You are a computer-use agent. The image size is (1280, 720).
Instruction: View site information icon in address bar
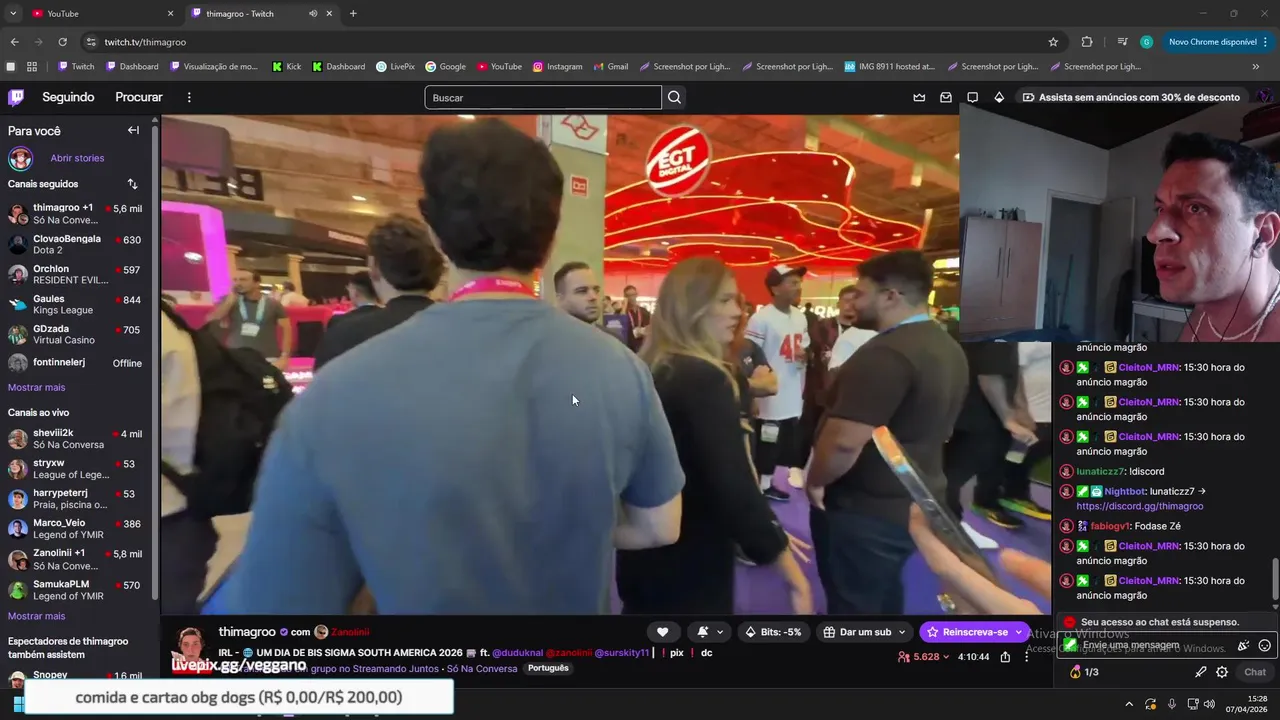[91, 42]
